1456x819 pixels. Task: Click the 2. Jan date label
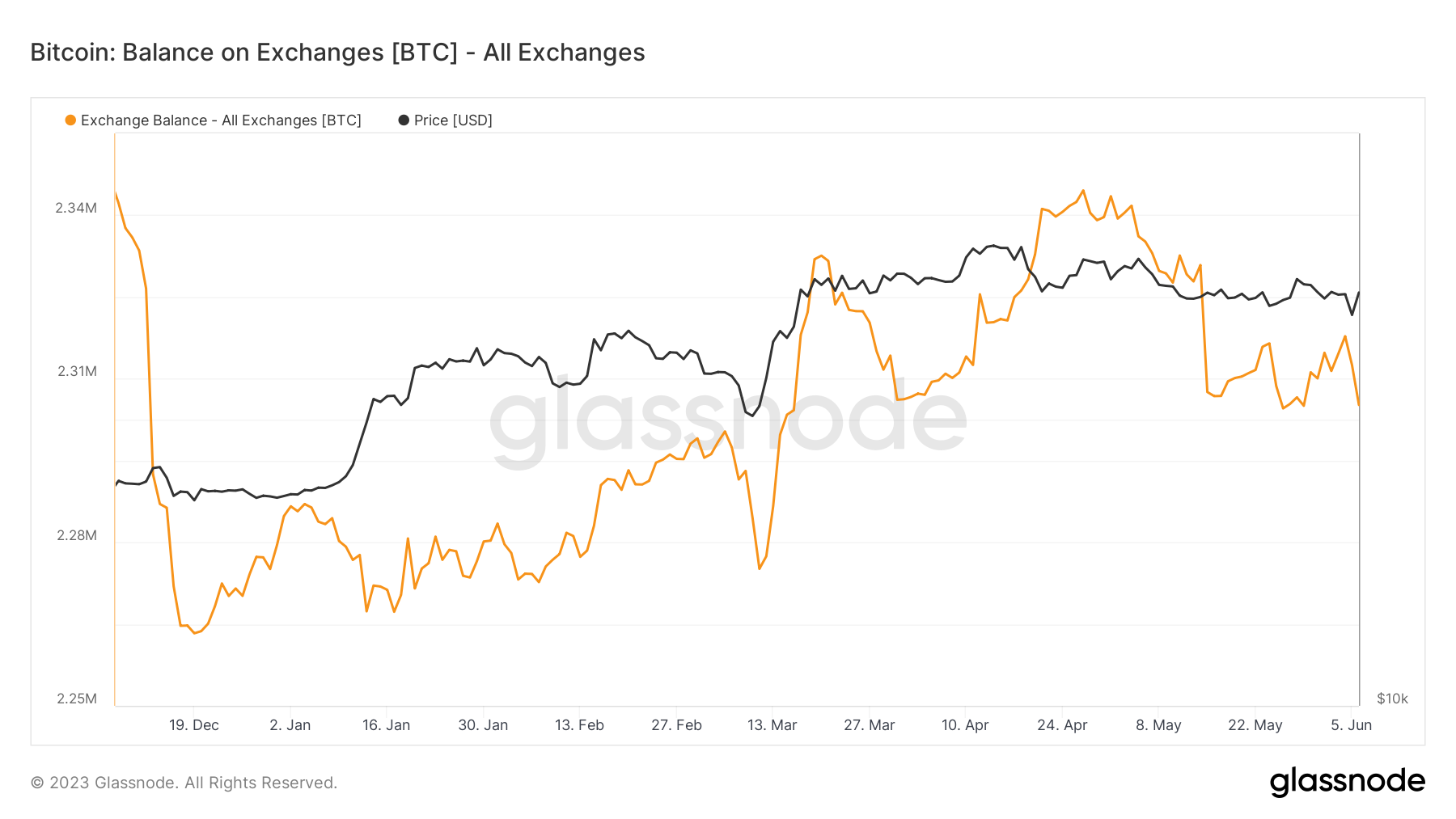click(x=290, y=725)
